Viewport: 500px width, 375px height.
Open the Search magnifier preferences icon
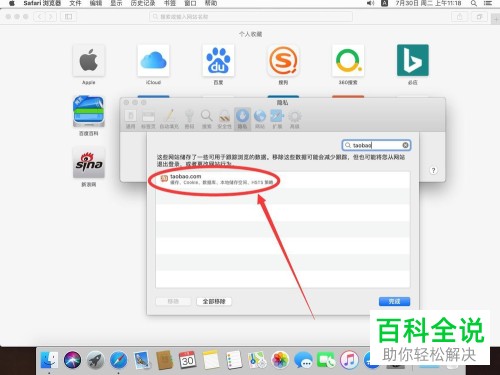pos(207,119)
